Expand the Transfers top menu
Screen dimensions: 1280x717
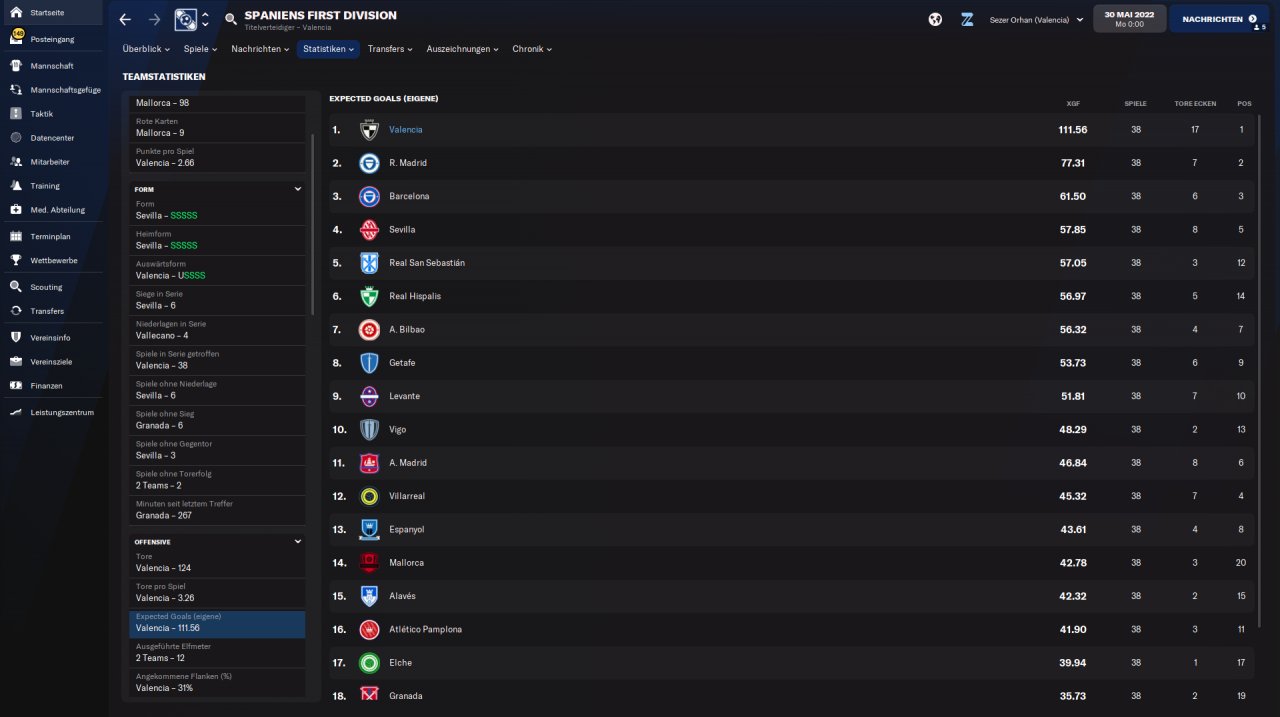coord(391,49)
